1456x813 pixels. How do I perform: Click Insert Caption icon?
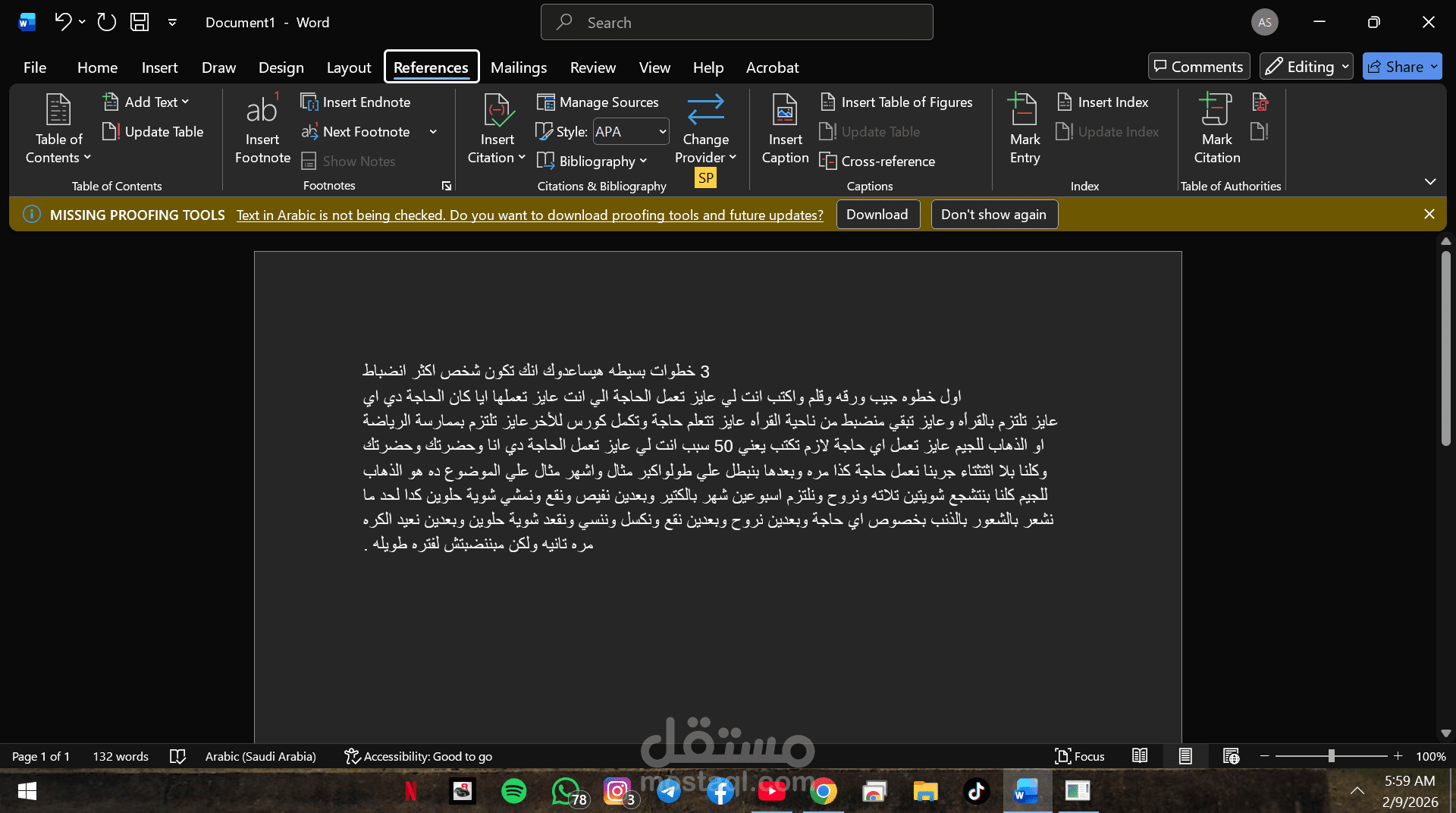785,111
